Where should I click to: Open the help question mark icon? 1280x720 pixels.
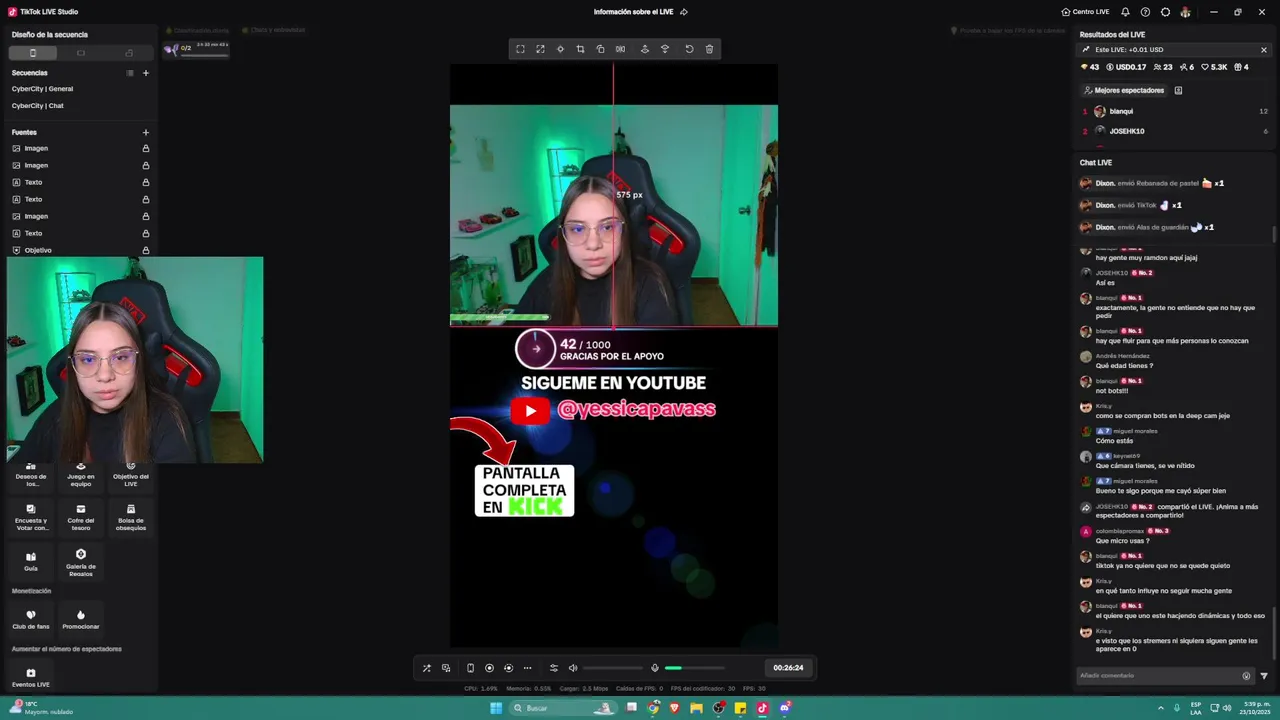click(x=1145, y=12)
